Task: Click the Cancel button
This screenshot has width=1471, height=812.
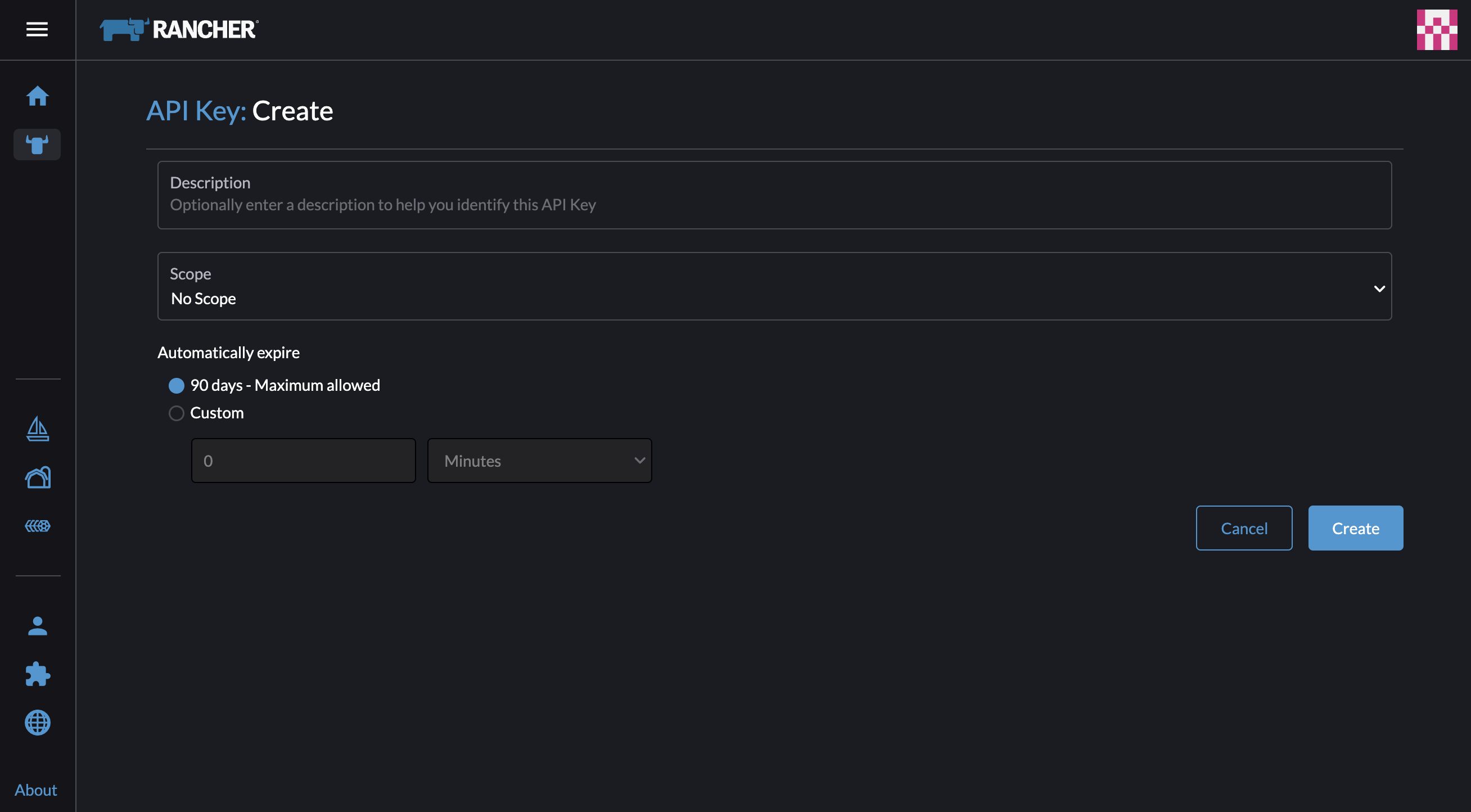Action: coord(1244,527)
